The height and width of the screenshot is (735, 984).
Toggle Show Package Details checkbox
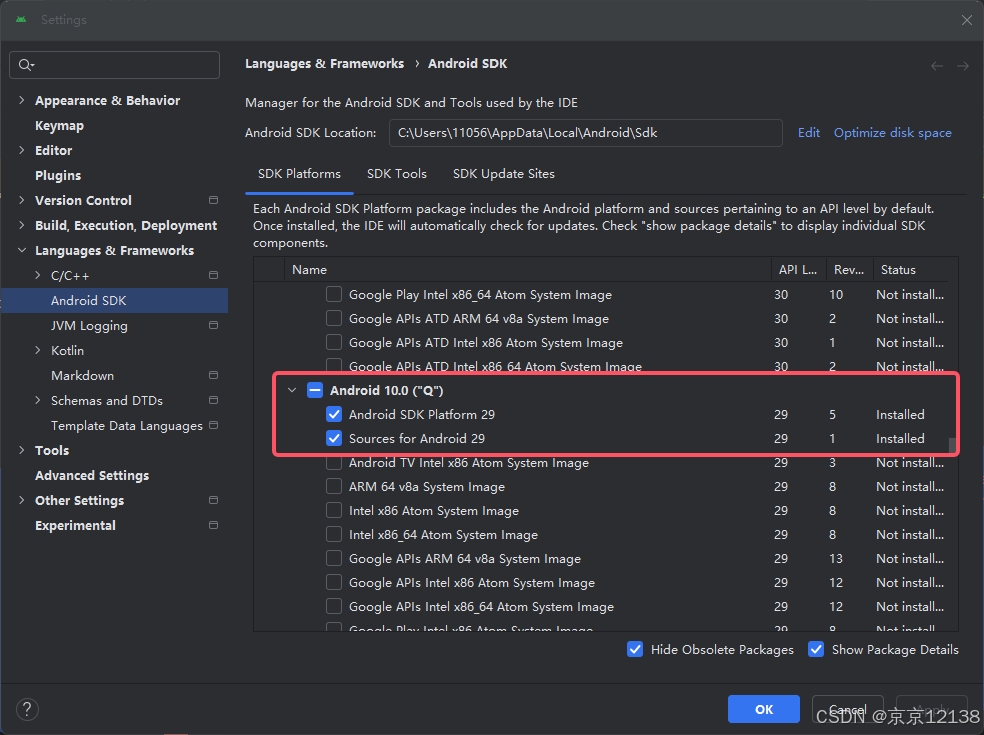coord(816,650)
